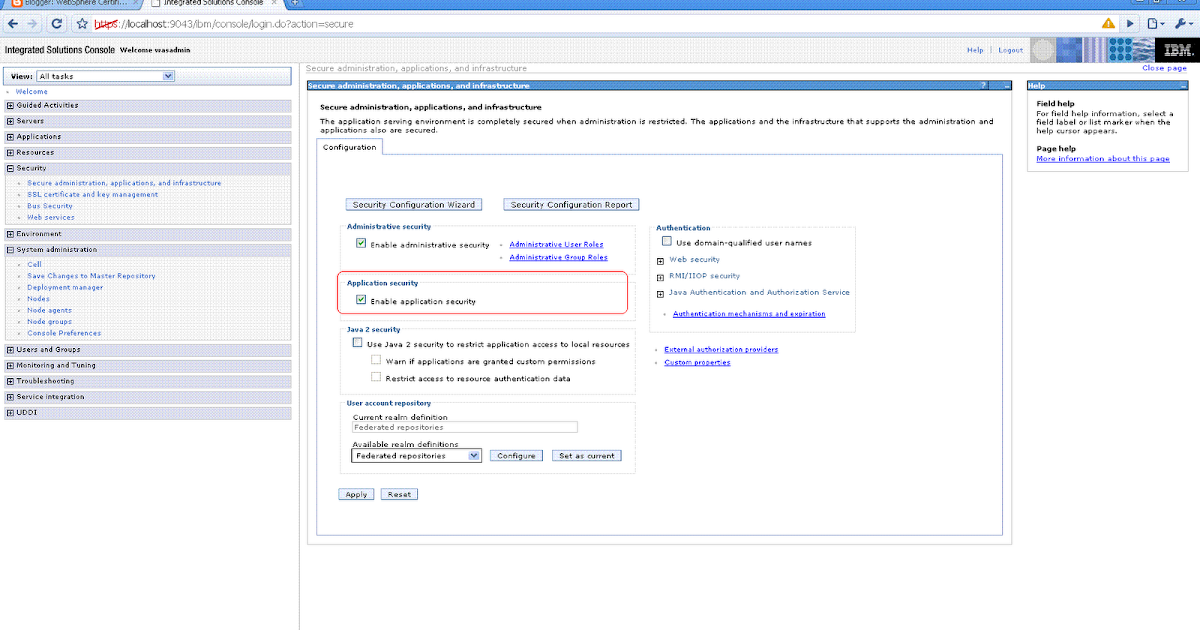Click Help link in console header
The height and width of the screenshot is (630, 1200).
click(975, 50)
